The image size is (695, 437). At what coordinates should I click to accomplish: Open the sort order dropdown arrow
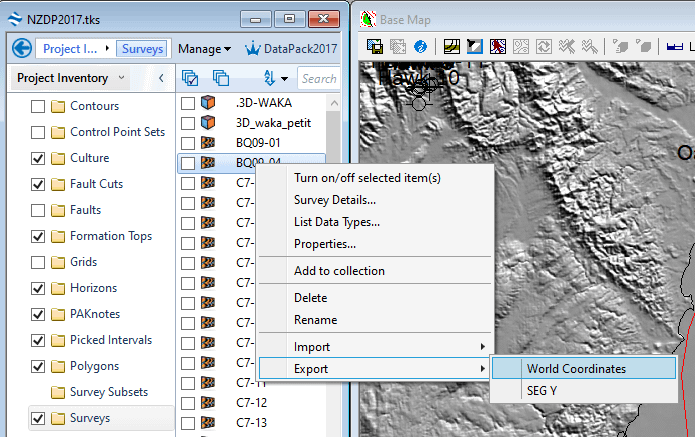(x=285, y=78)
